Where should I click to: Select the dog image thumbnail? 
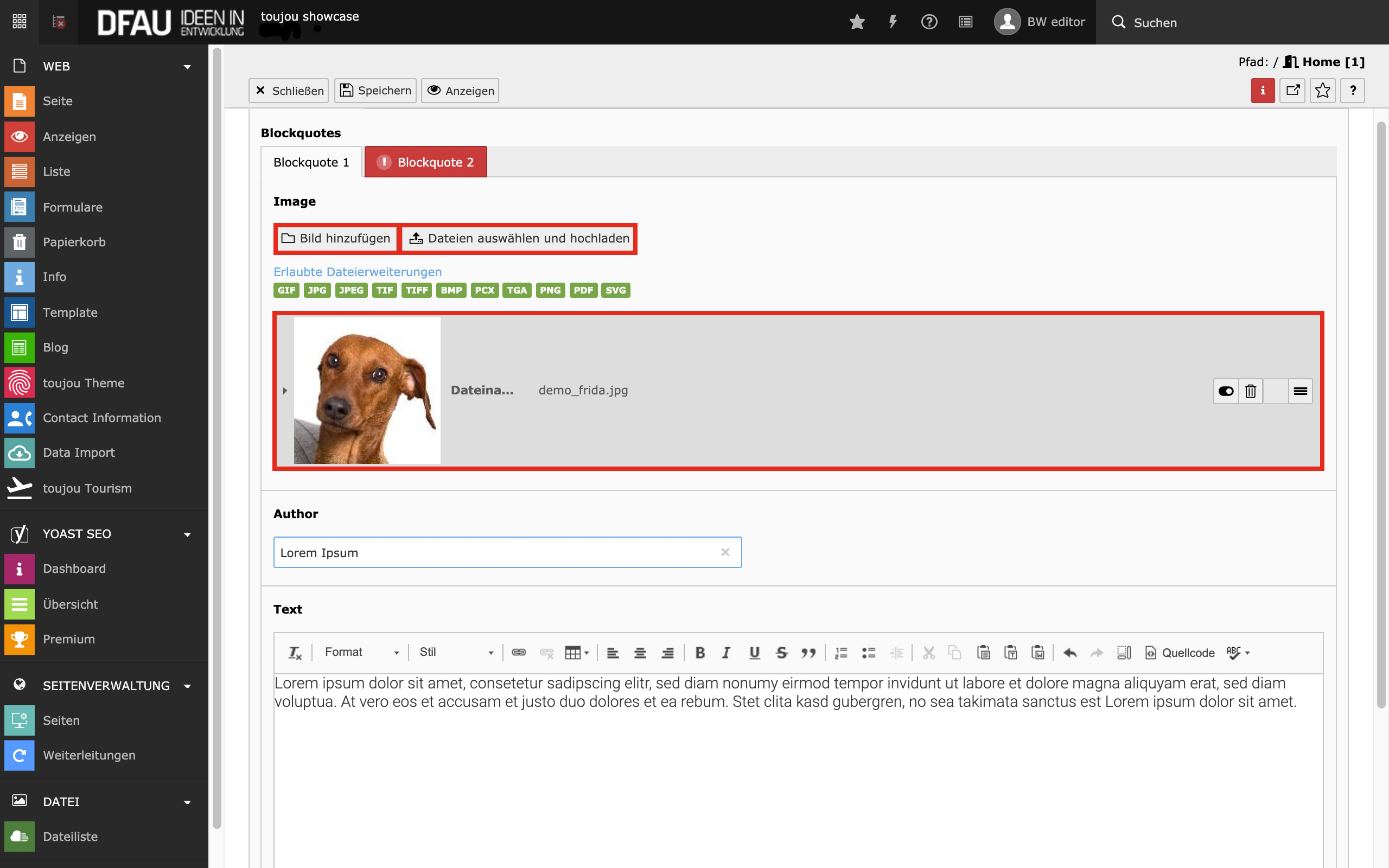click(367, 391)
